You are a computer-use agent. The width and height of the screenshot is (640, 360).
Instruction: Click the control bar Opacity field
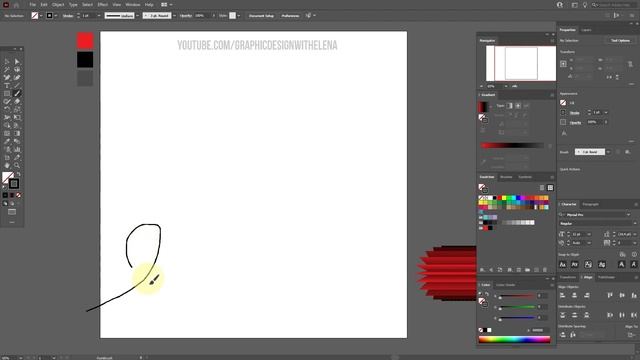[x=201, y=16]
